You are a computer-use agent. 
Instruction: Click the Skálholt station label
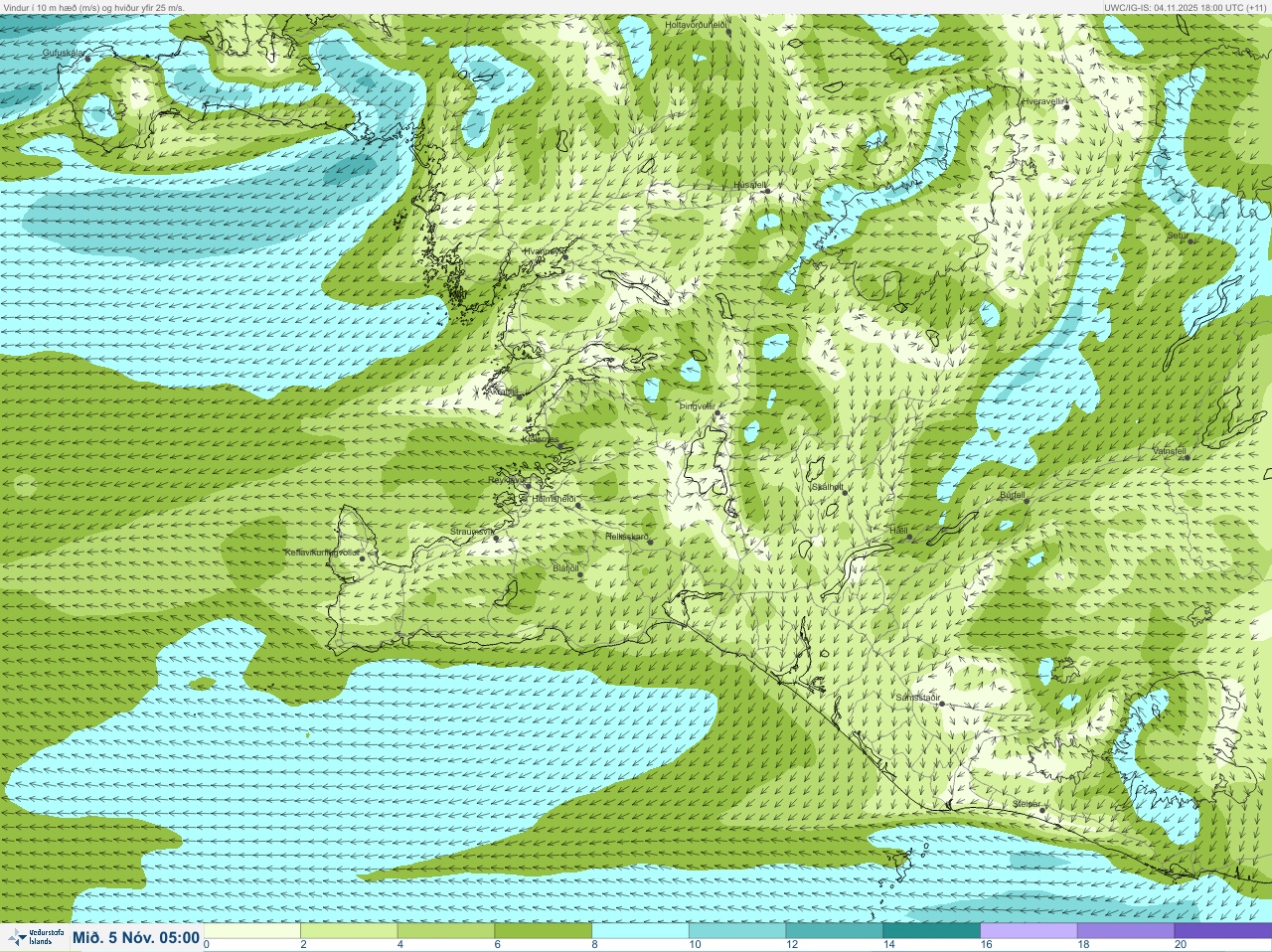pos(828,487)
